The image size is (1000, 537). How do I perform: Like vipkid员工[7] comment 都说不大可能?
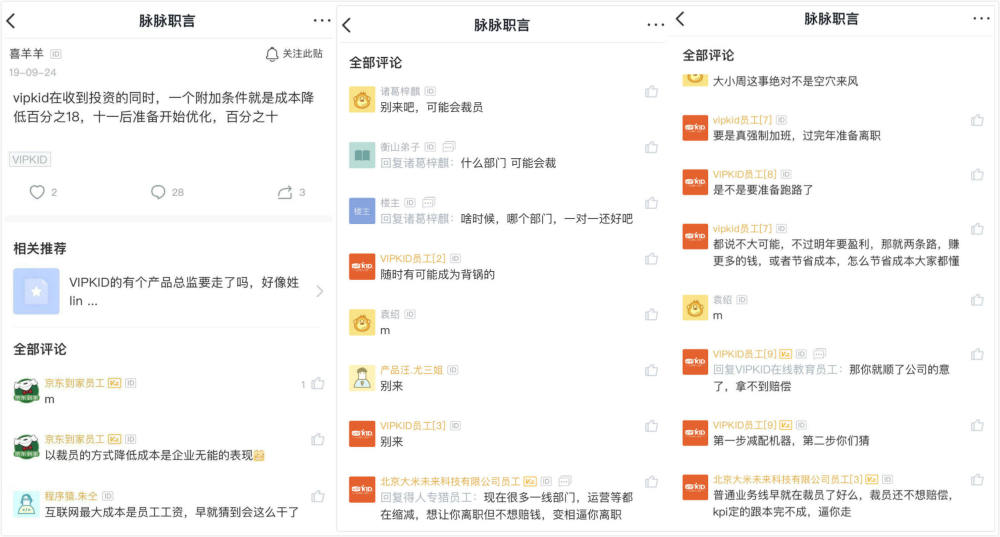(x=977, y=229)
